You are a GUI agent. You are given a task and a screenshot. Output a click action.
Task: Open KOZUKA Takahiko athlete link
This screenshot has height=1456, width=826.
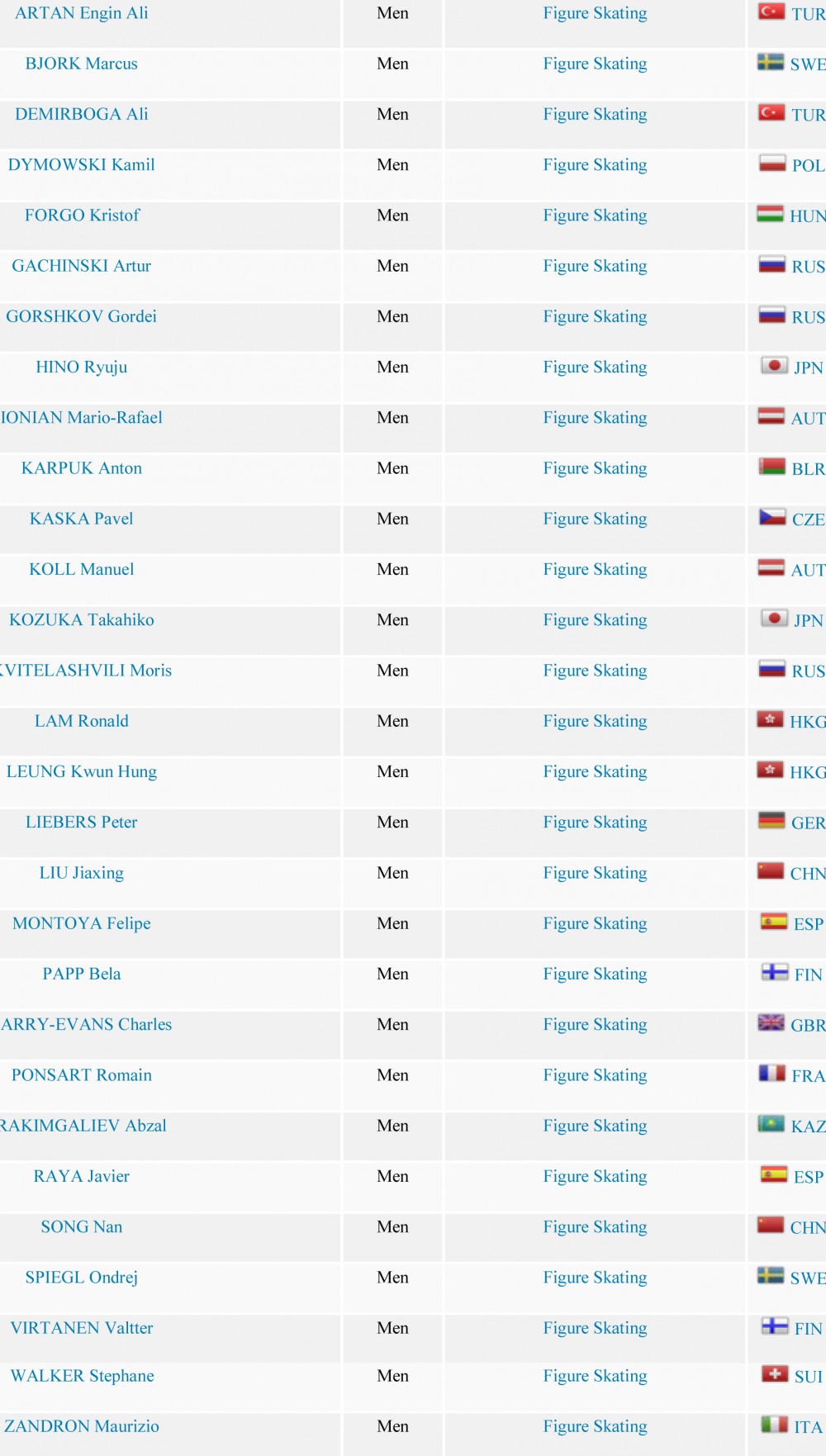[82, 619]
